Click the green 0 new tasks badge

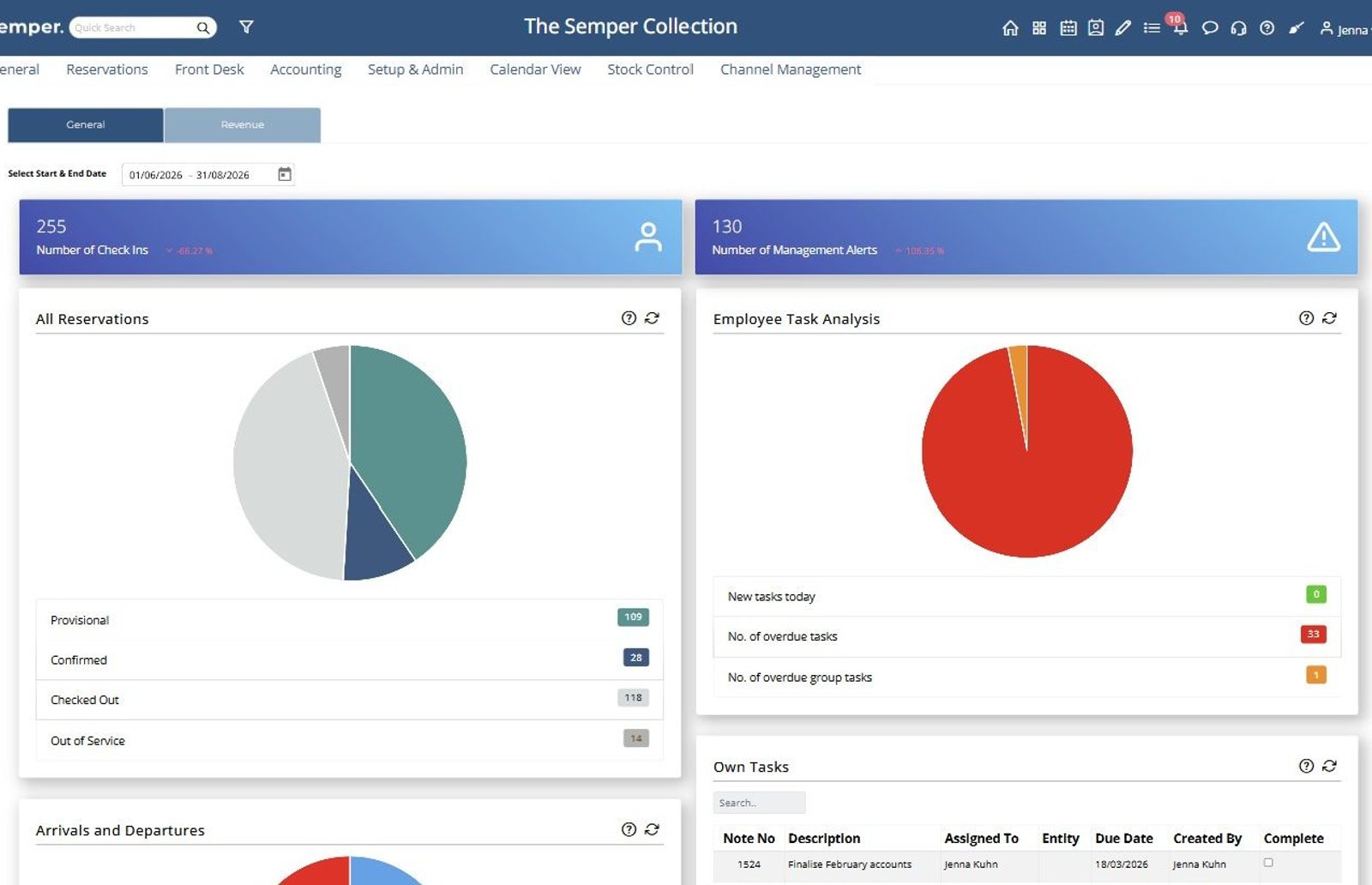1316,594
